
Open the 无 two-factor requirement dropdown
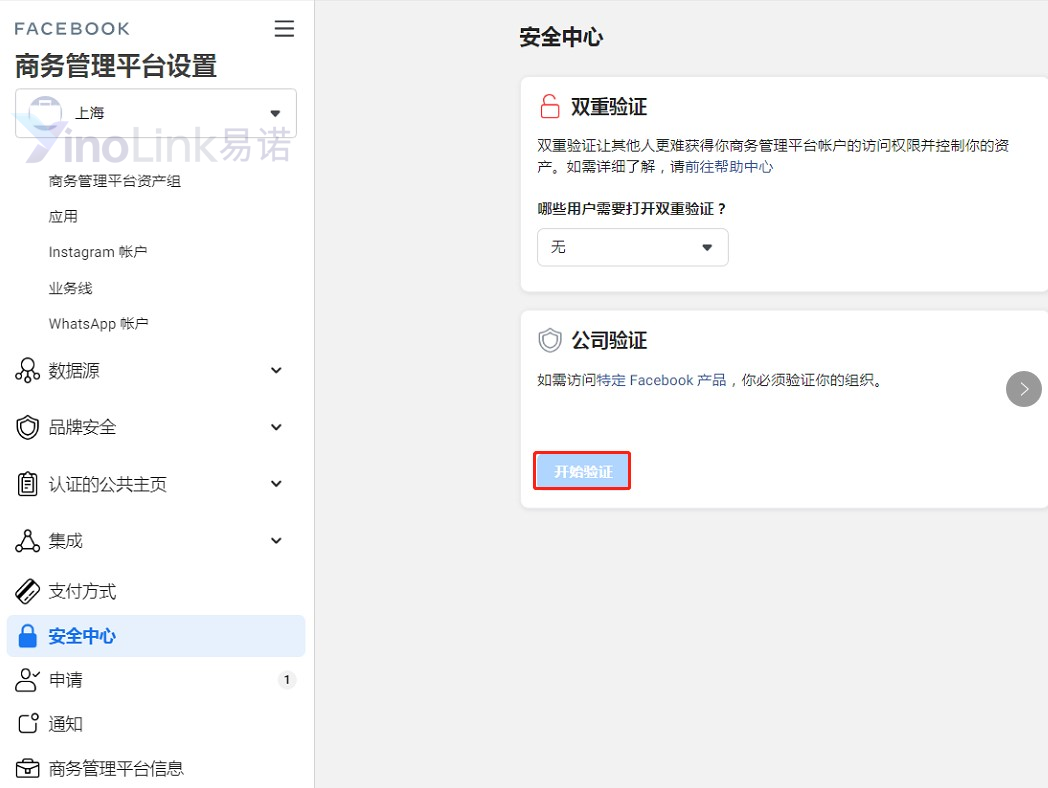tap(632, 247)
